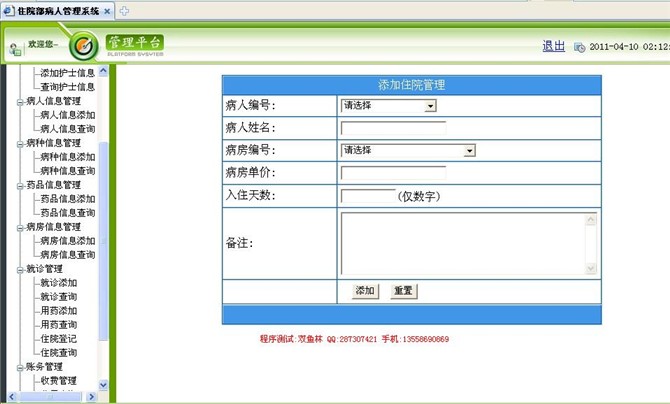Screen dimensions: 670x404
Task: Open 用药查询 in the sidebar
Action: pos(59,324)
